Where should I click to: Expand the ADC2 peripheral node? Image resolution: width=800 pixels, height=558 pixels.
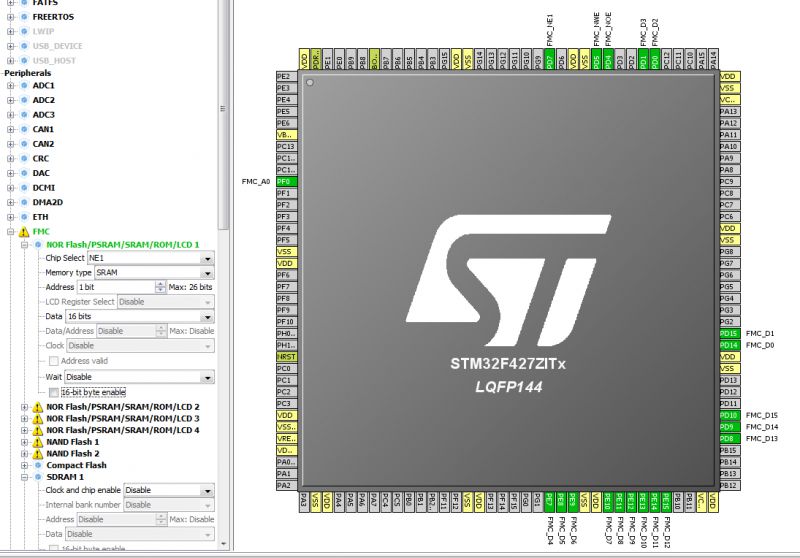pyautogui.click(x=10, y=100)
